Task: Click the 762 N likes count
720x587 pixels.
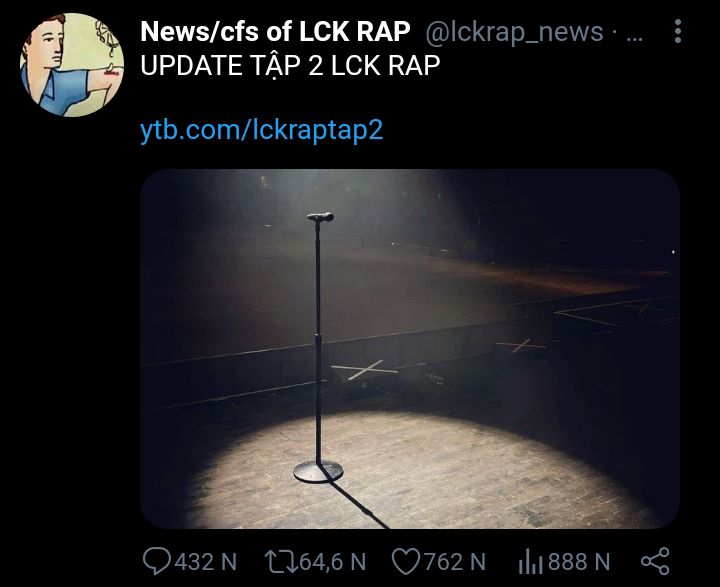Action: (x=455, y=562)
